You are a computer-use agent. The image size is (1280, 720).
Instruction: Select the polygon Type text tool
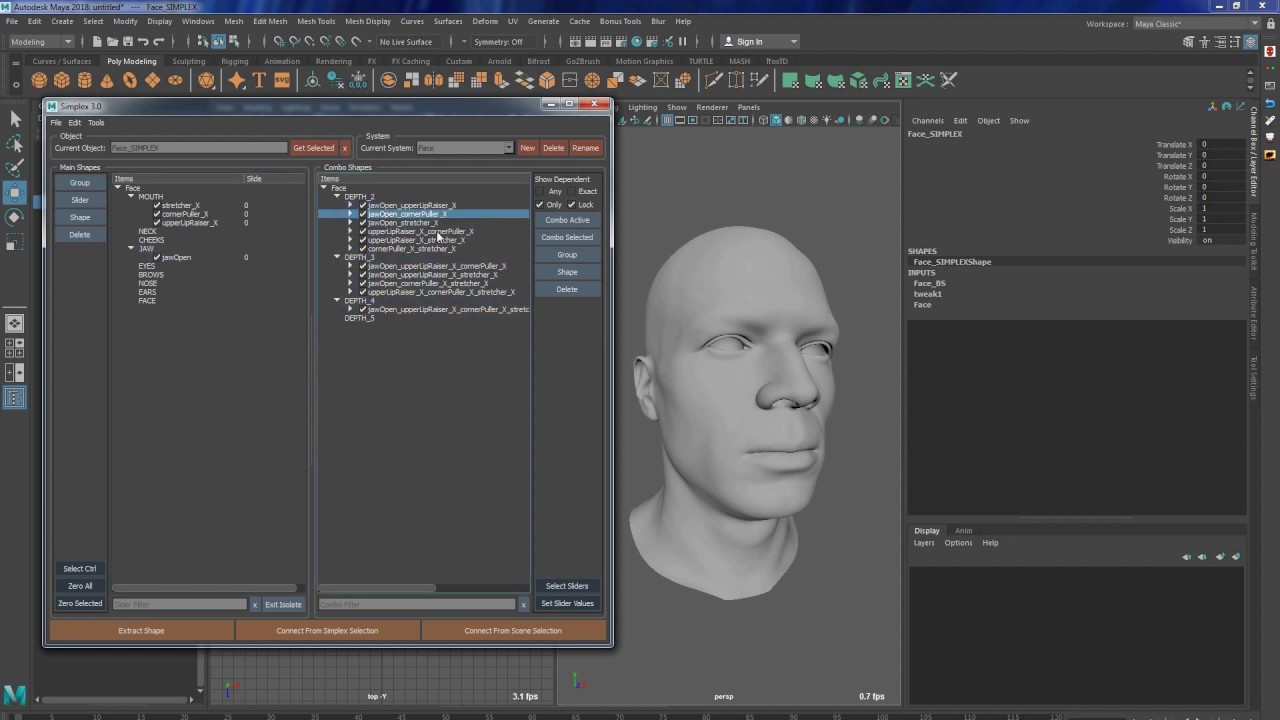pos(259,80)
